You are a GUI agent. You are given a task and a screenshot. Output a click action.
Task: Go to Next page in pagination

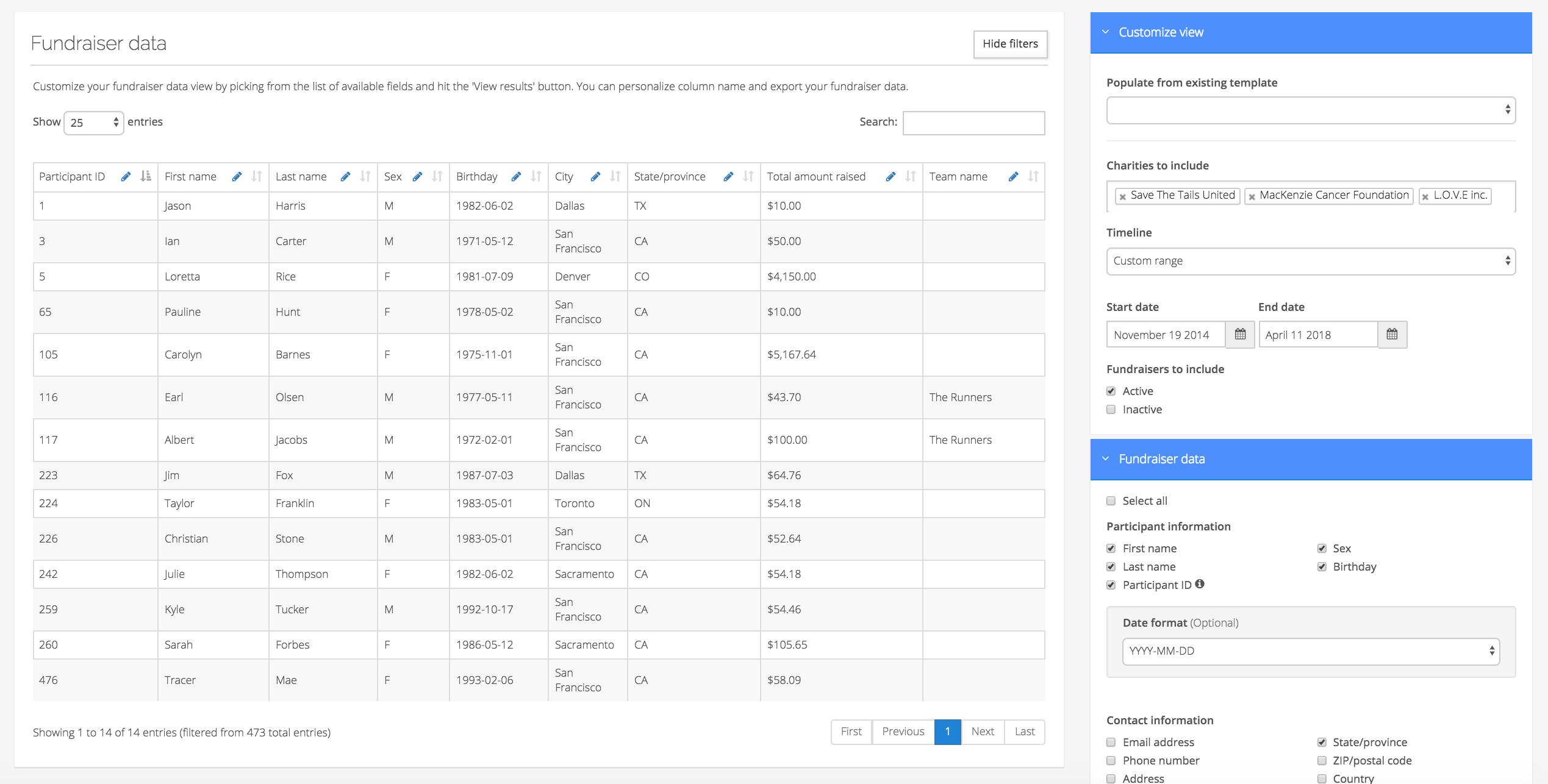coord(982,732)
